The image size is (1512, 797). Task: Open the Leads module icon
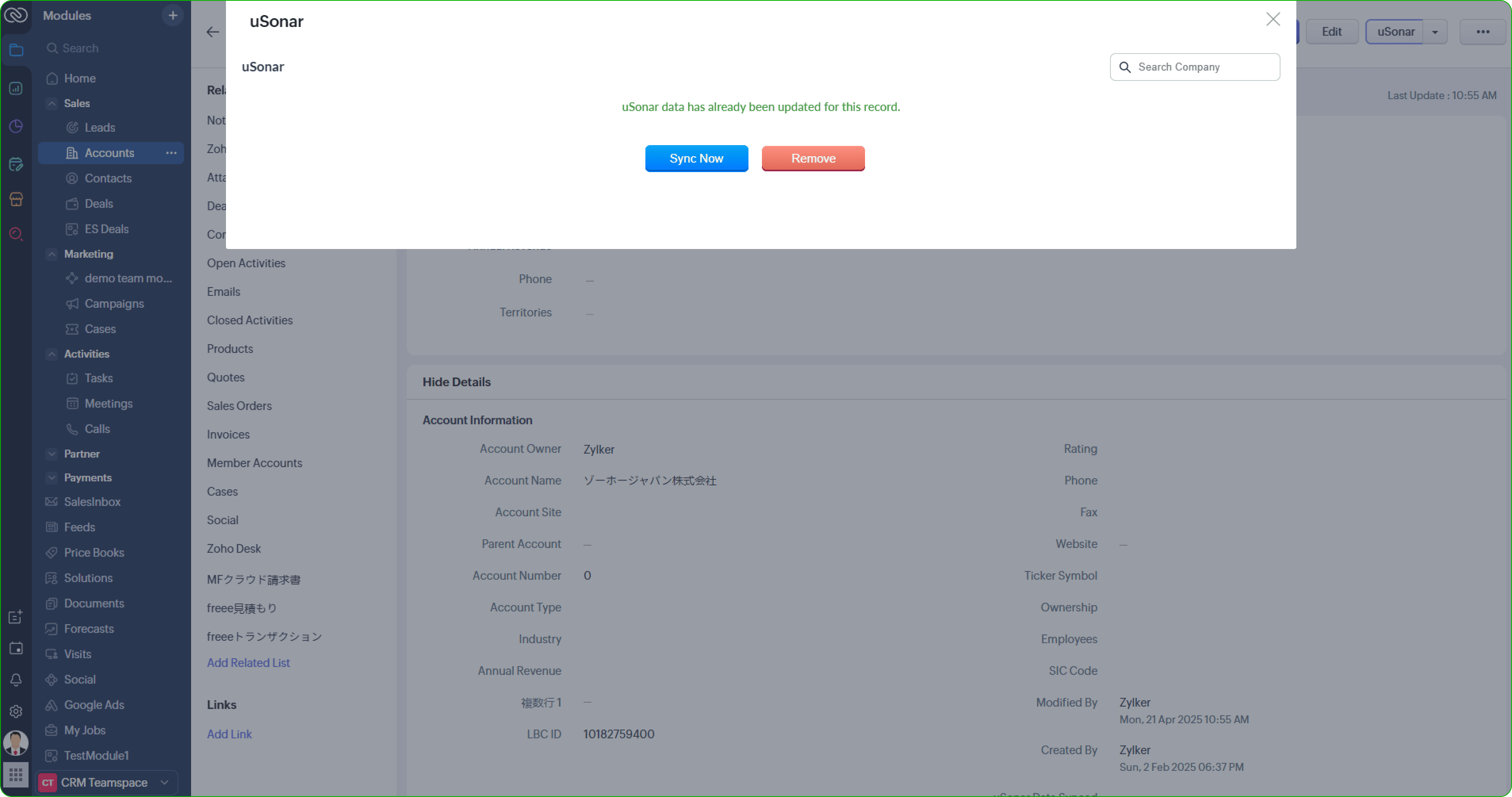[72, 127]
